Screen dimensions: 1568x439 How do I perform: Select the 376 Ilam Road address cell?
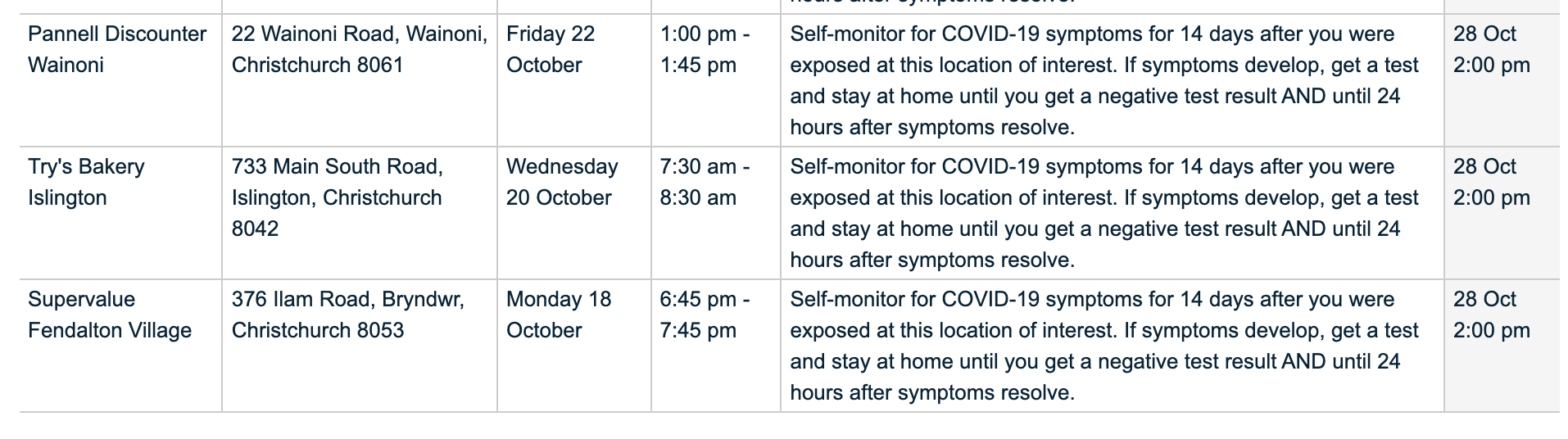point(348,315)
